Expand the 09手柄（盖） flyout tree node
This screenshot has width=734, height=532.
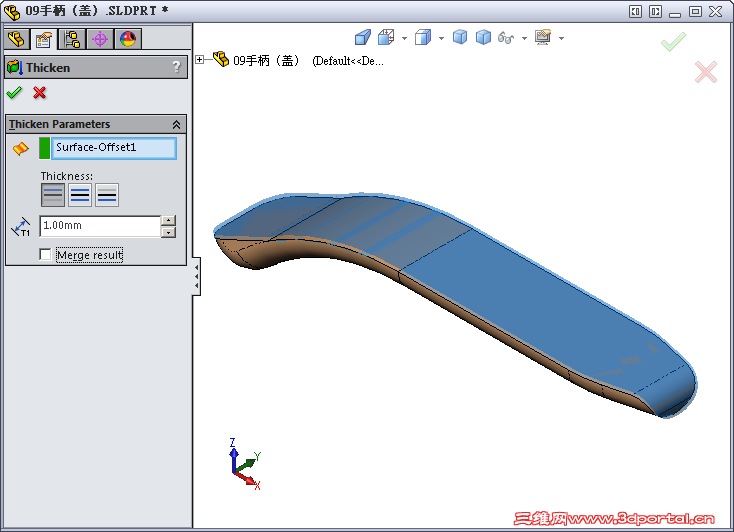(x=200, y=59)
